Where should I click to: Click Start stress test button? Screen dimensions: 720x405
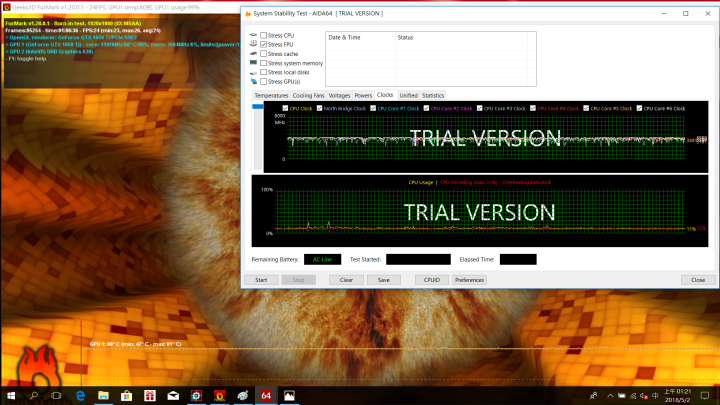point(261,280)
